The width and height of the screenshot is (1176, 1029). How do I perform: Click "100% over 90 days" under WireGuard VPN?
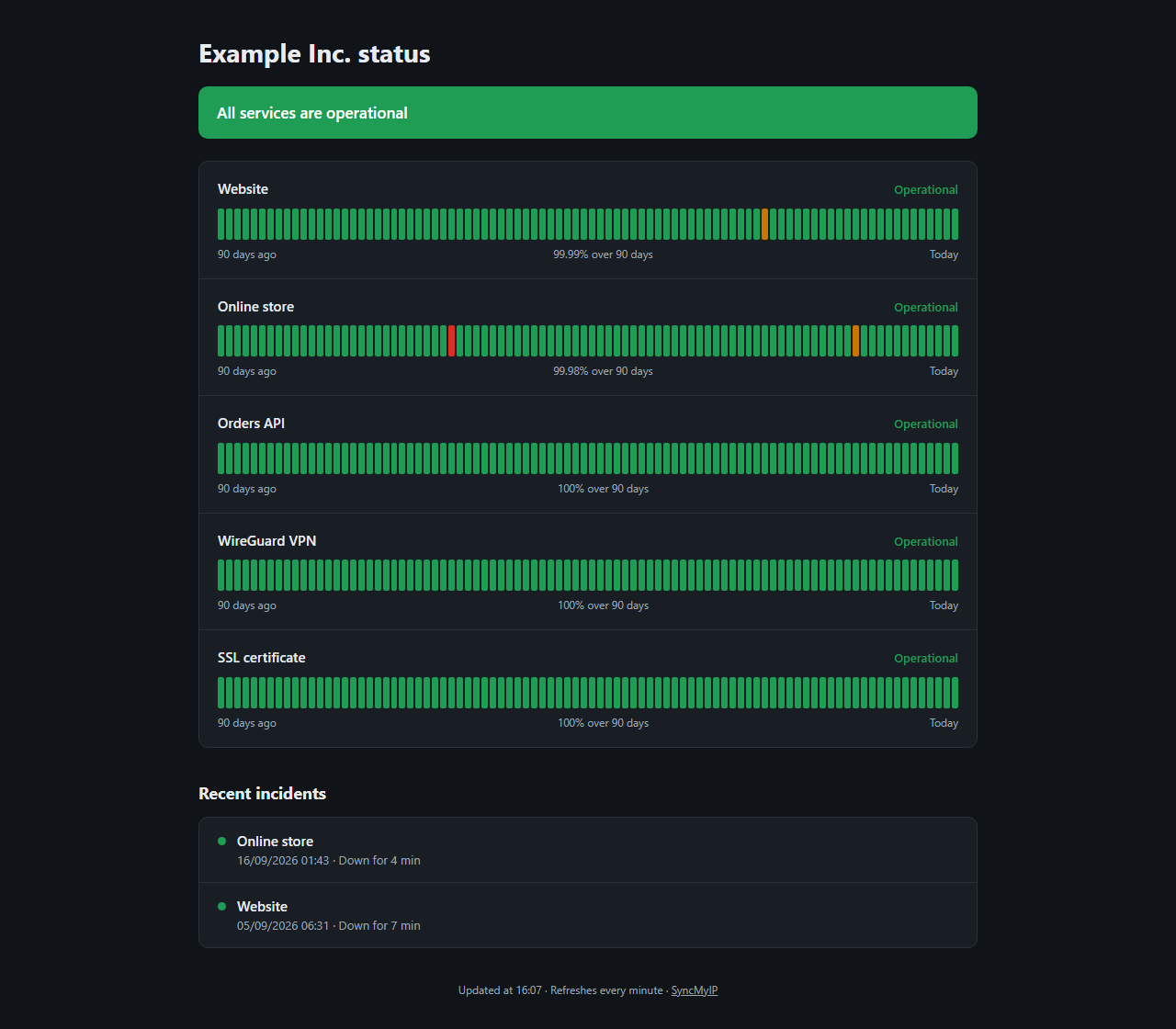pos(603,605)
